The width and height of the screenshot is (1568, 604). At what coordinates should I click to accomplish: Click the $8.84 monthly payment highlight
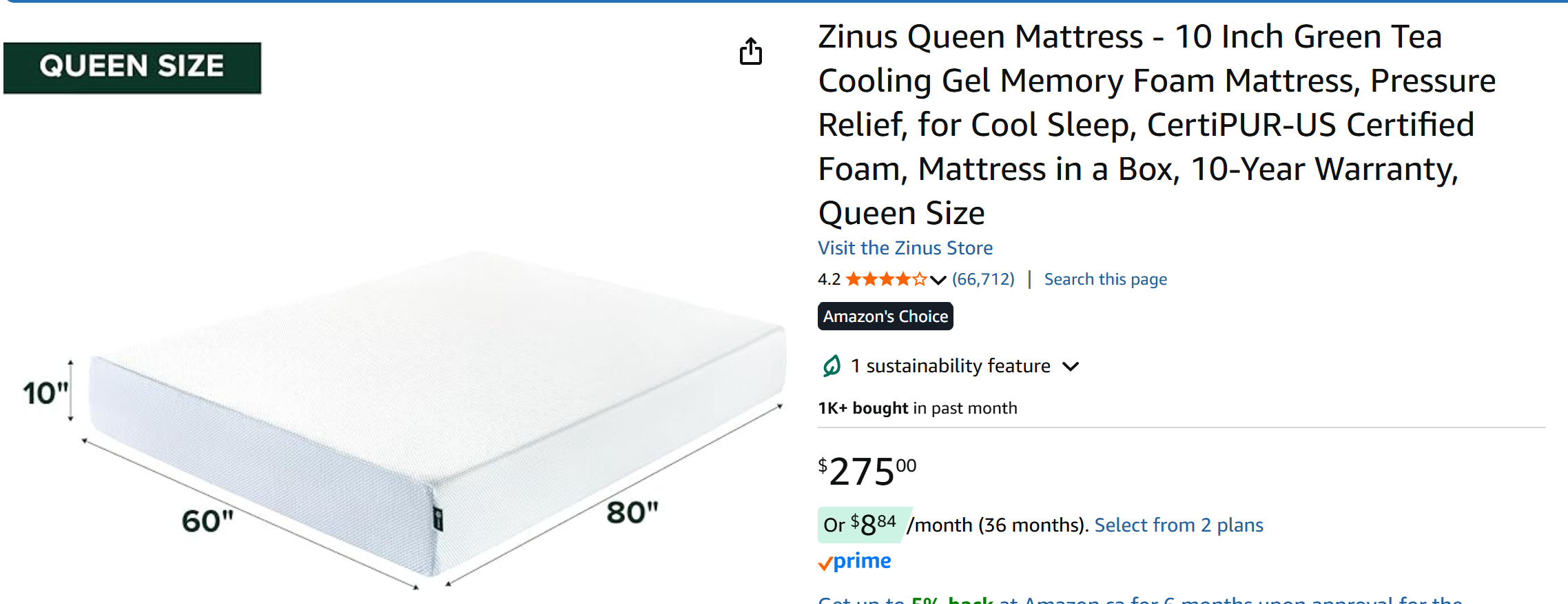click(861, 525)
